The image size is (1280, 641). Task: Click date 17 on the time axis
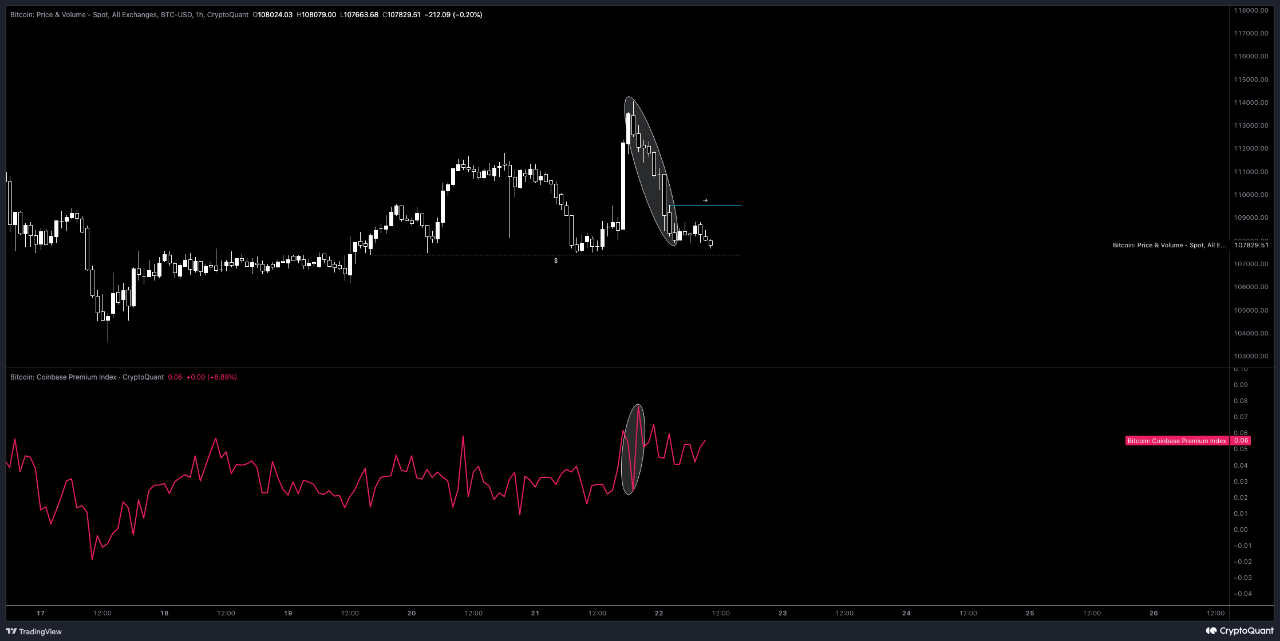click(40, 613)
